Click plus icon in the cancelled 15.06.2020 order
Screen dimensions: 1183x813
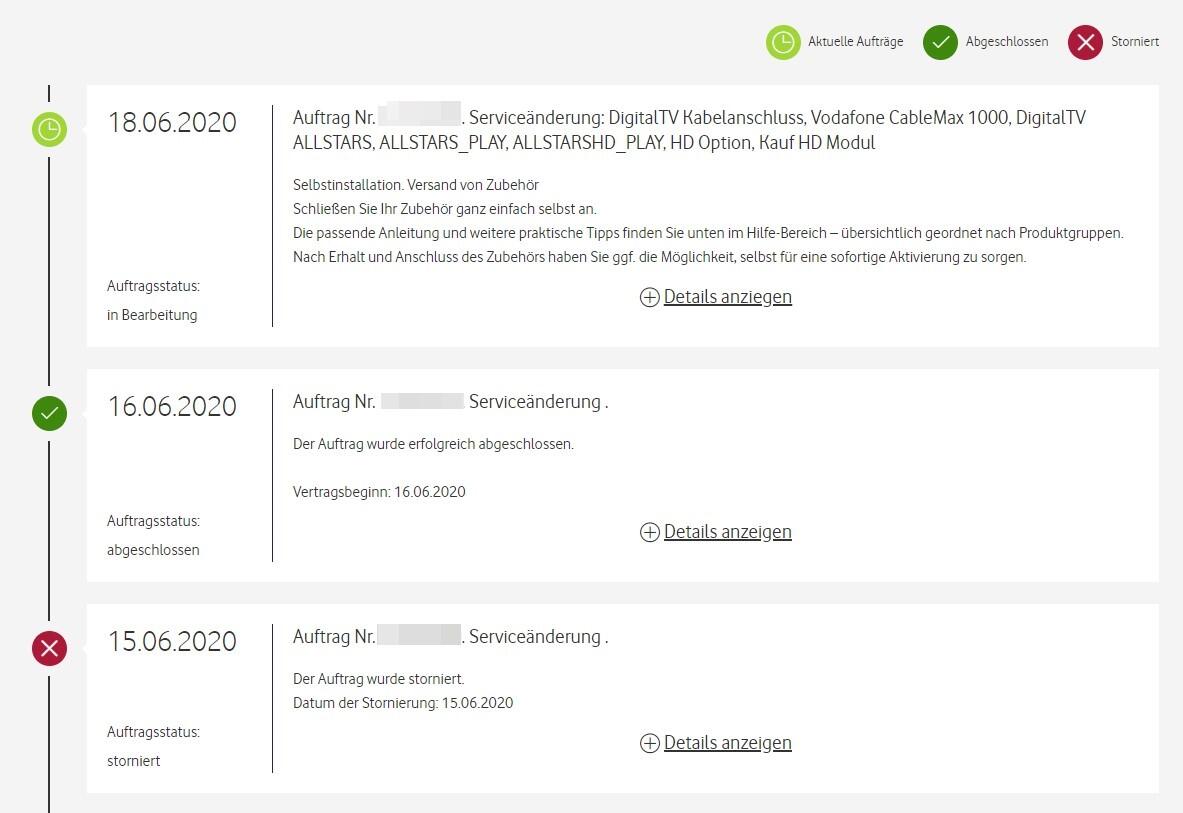(x=649, y=743)
